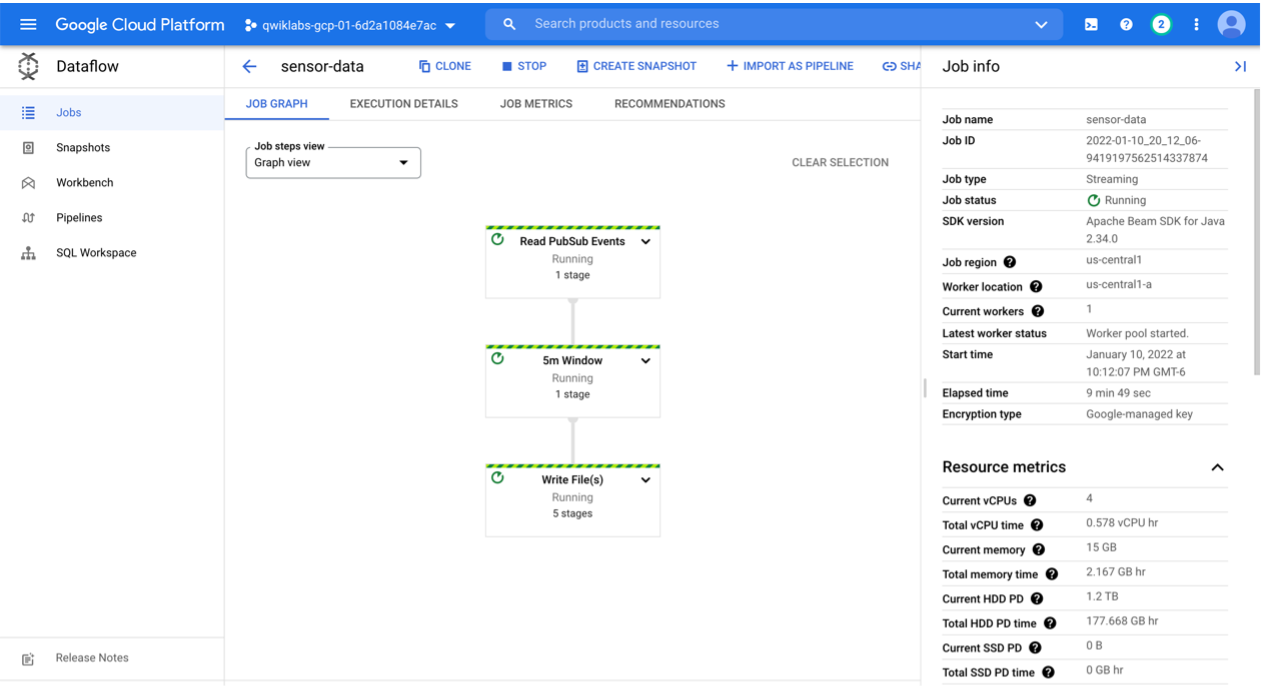Viewport: 1265px width, 690px height.
Task: Expand the Read PubSub Events step
Action: (646, 242)
